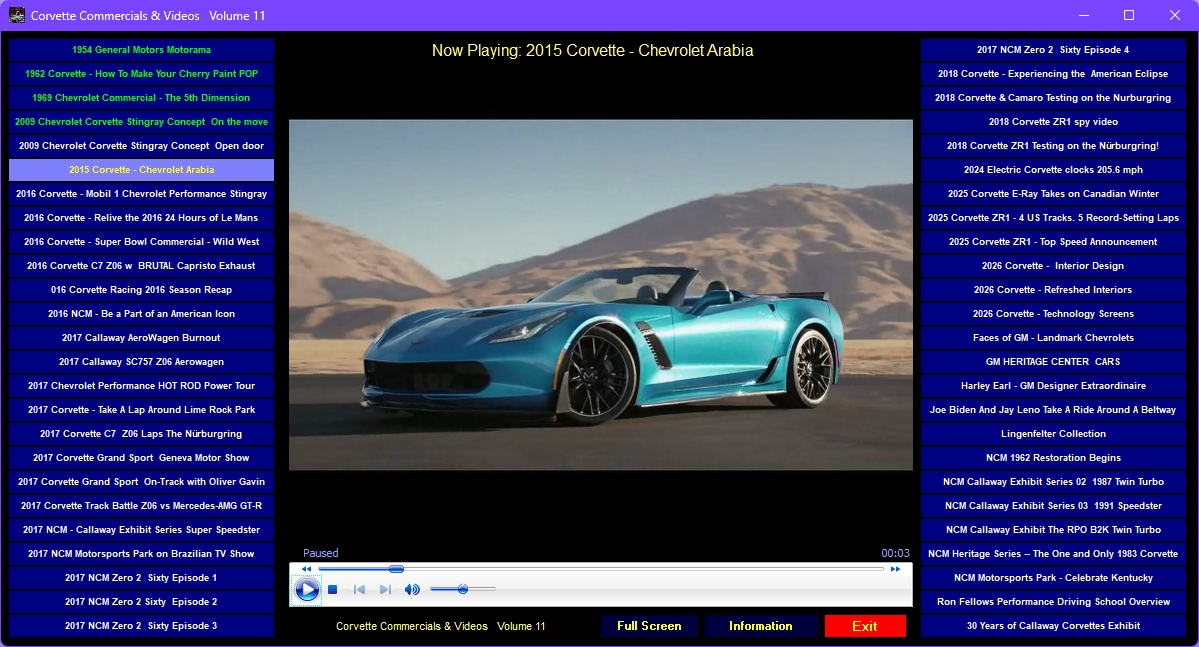The height and width of the screenshot is (647, 1199).
Task: Play 2018 Corvette ZR1 spy video
Action: pos(1053,122)
